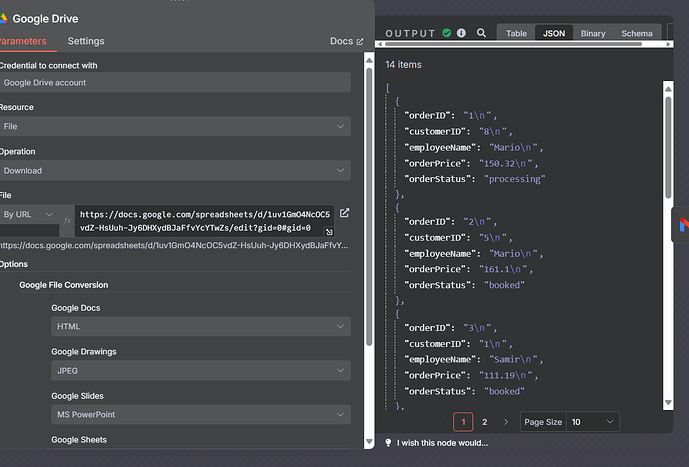Switch to the Settings tab
The height and width of the screenshot is (467, 689).
point(86,41)
